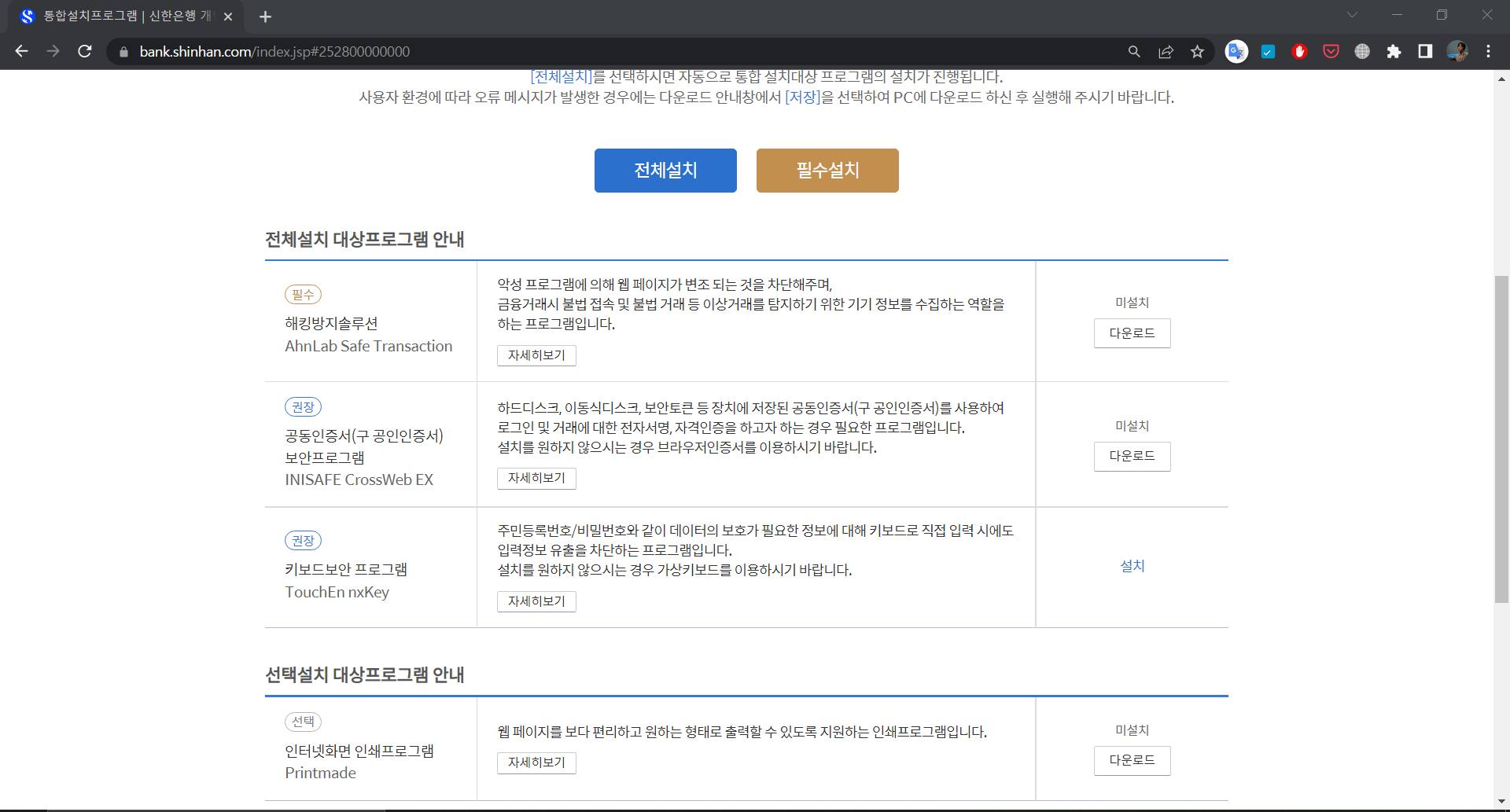Viewport: 1510px width, 812px height.
Task: Click the TouchEn nxKey text
Action: pyautogui.click(x=337, y=593)
